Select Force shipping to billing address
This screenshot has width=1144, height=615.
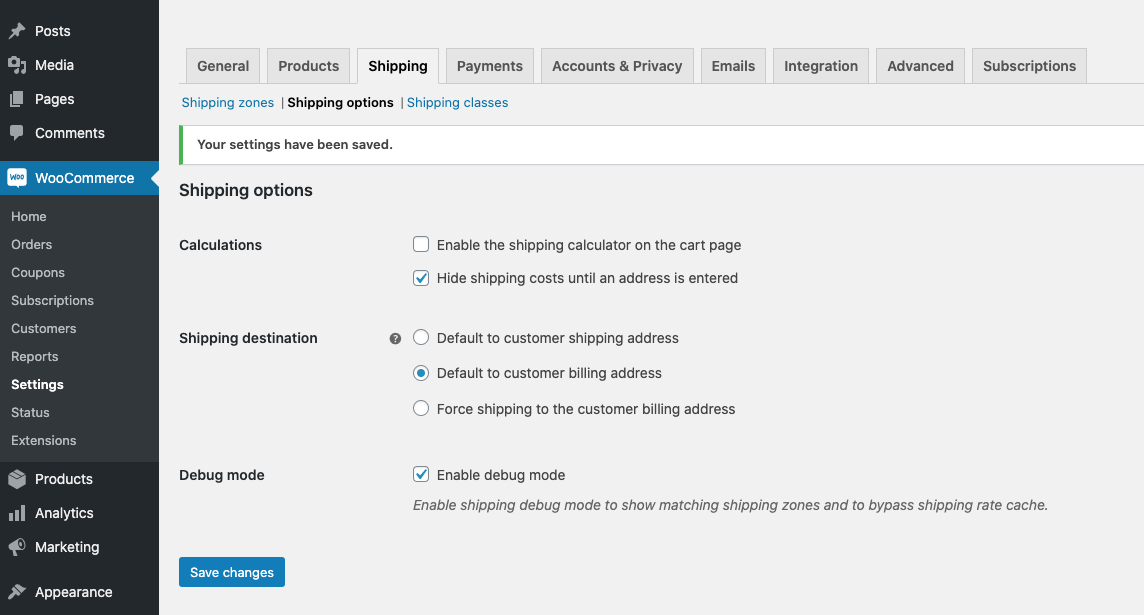pyautogui.click(x=421, y=409)
